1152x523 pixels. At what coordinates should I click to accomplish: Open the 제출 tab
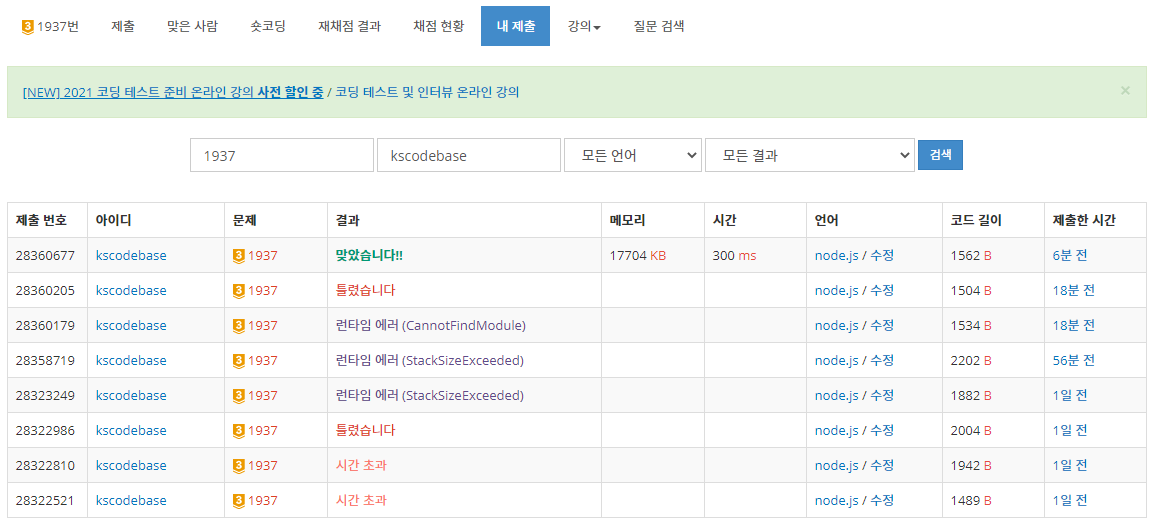tap(123, 27)
